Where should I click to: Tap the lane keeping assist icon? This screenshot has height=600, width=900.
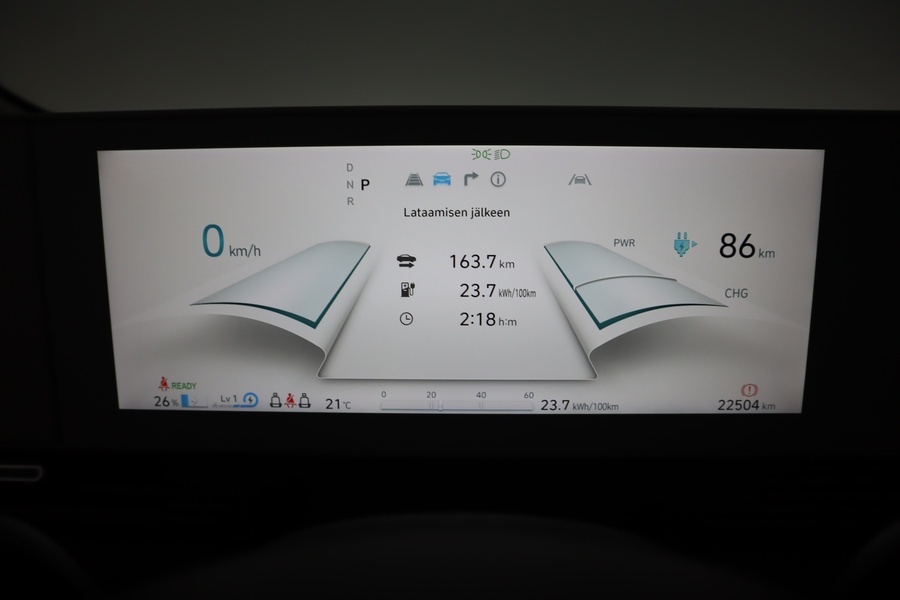point(580,180)
